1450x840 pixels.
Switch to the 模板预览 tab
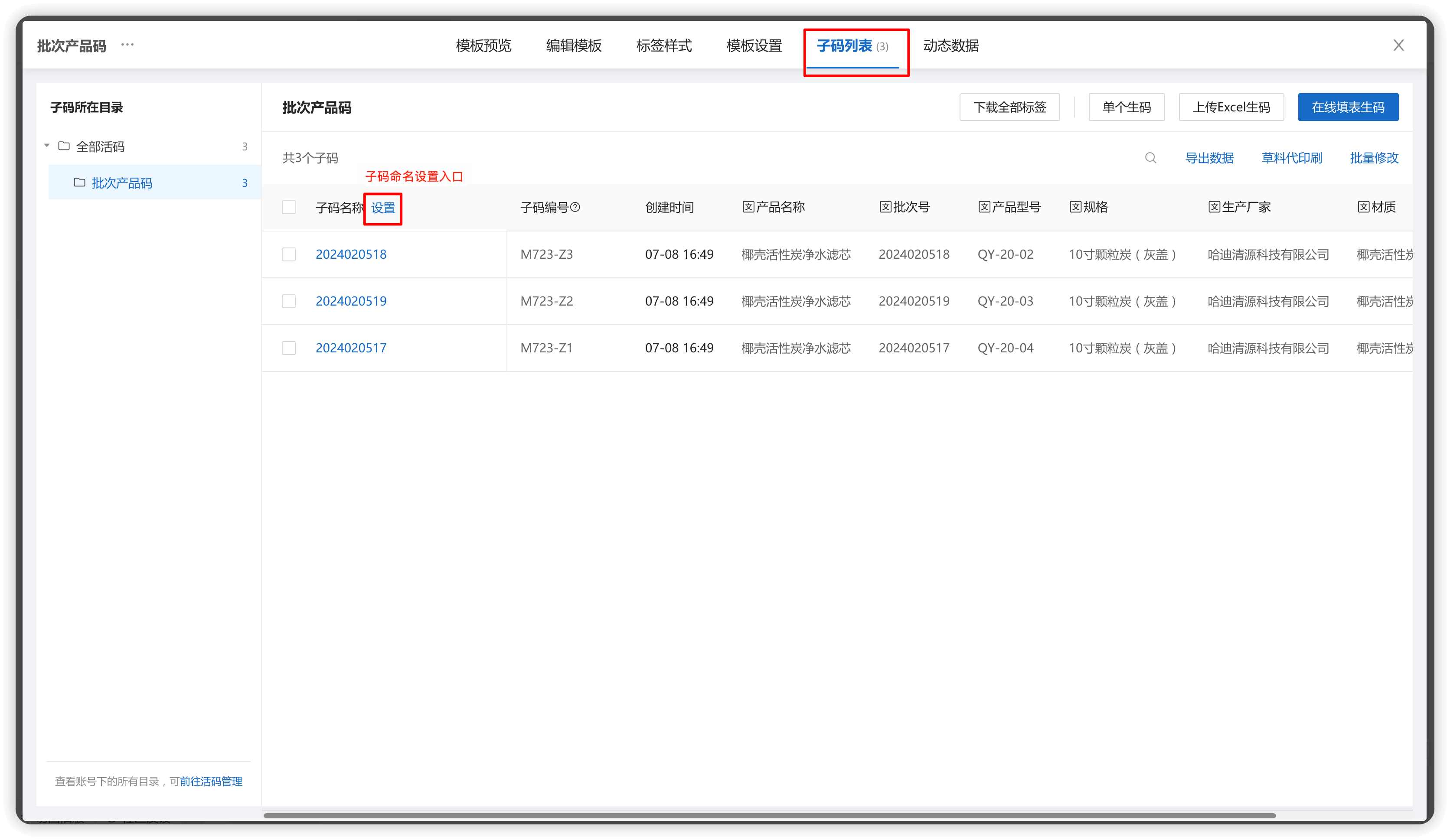pyautogui.click(x=484, y=46)
